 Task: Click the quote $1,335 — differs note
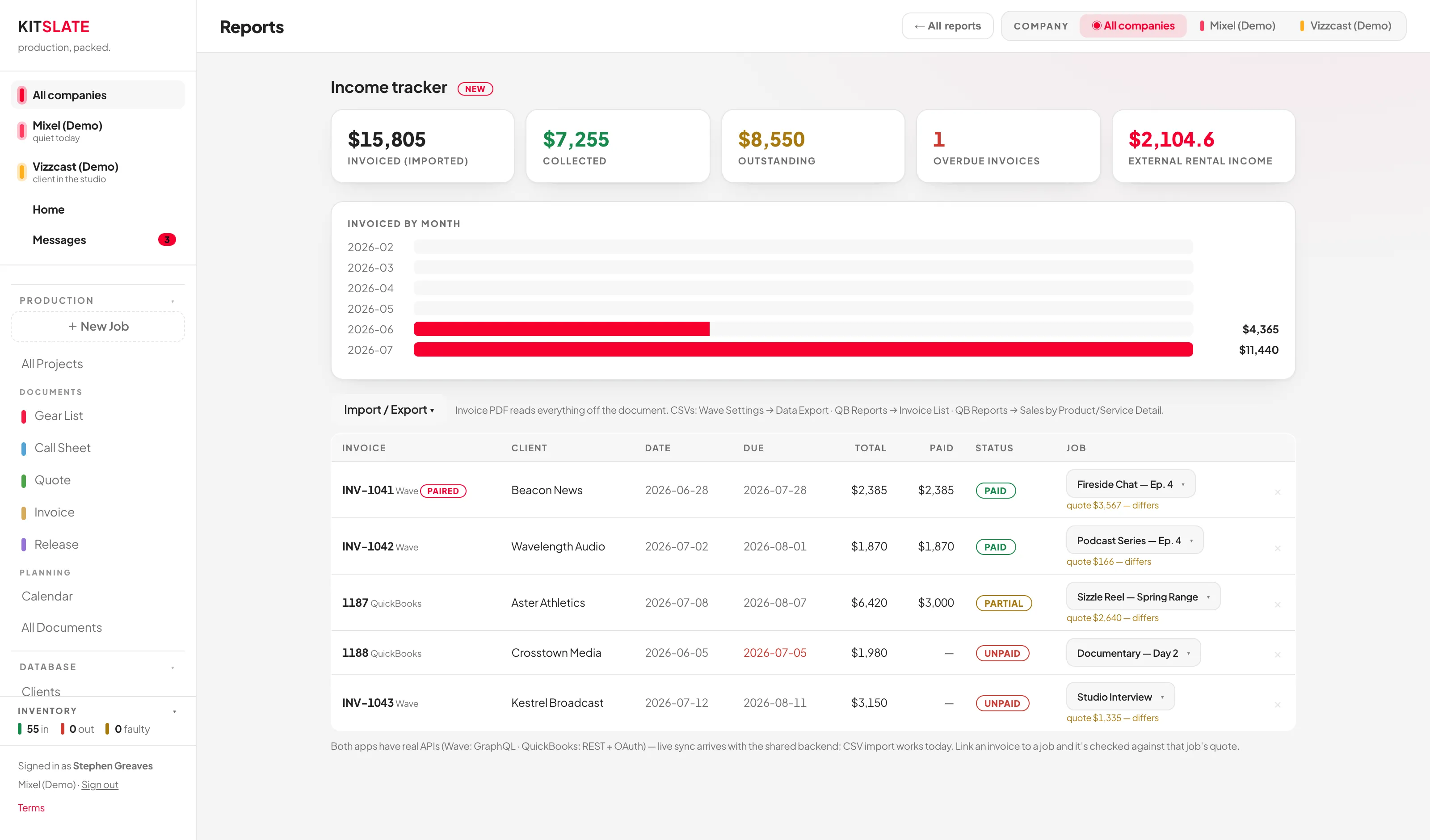click(1112, 718)
